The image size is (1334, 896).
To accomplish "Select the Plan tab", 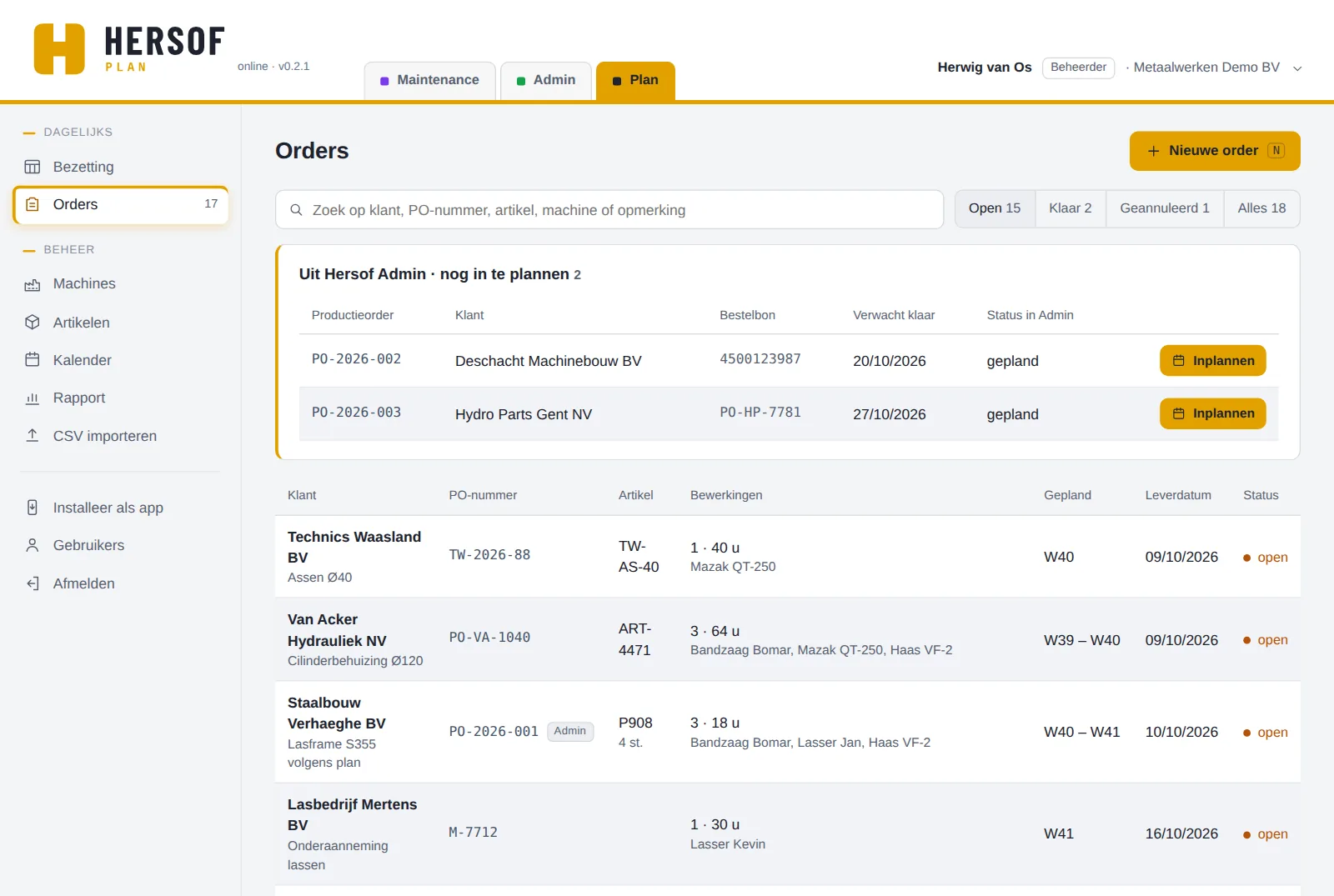I will pos(635,81).
